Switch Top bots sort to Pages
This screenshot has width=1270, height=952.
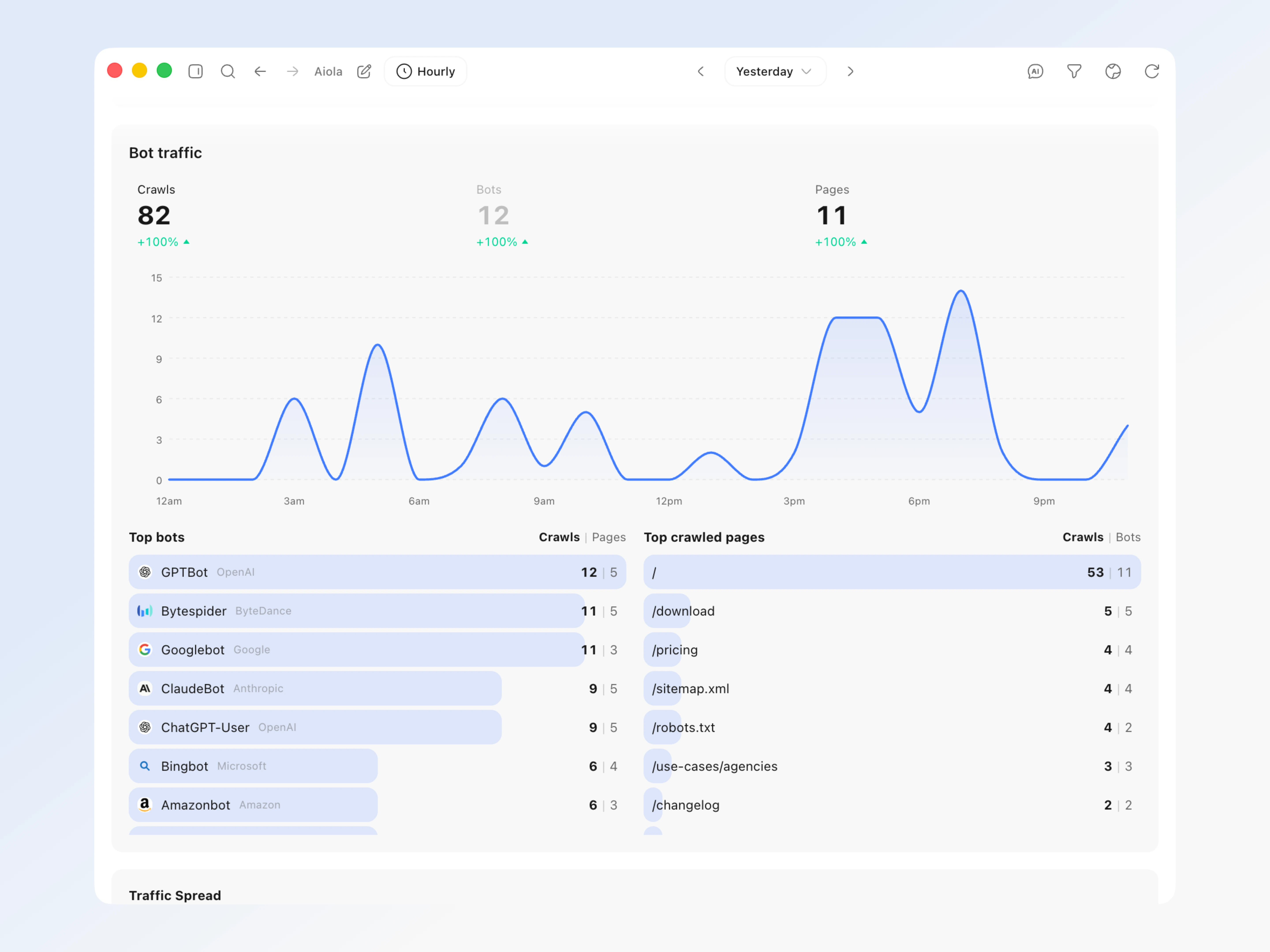[x=609, y=537]
